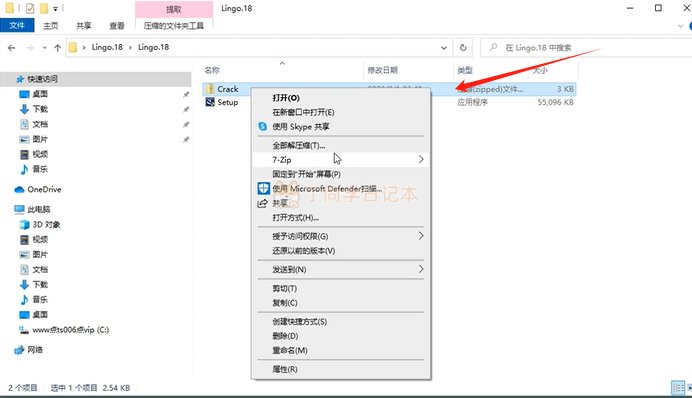Select the Setup application icon
The height and width of the screenshot is (398, 692).
(x=210, y=102)
